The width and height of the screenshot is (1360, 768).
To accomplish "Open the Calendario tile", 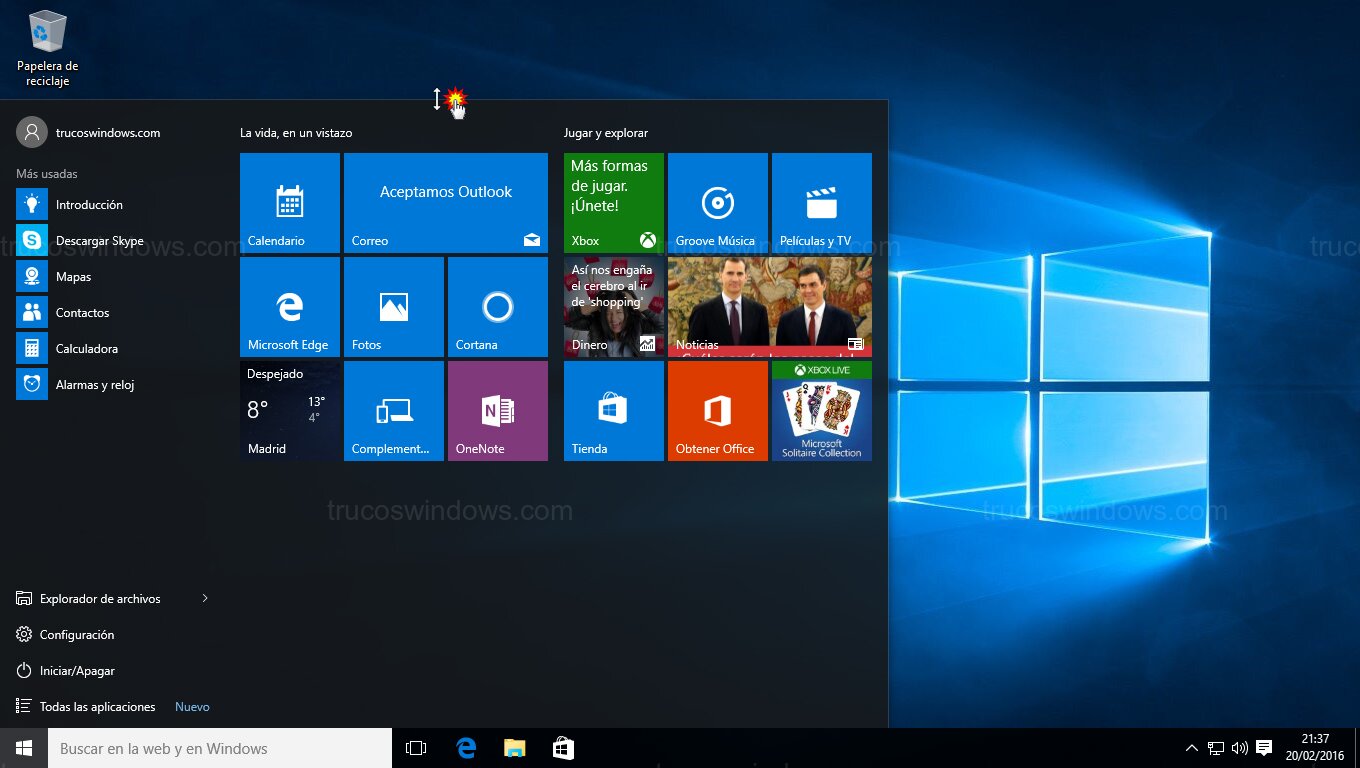I will [x=290, y=203].
